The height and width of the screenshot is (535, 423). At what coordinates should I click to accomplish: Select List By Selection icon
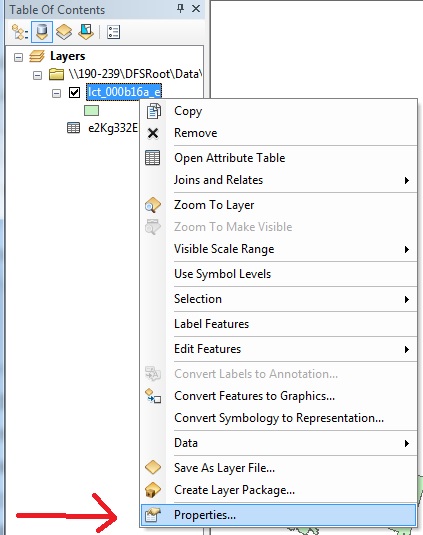(x=86, y=32)
